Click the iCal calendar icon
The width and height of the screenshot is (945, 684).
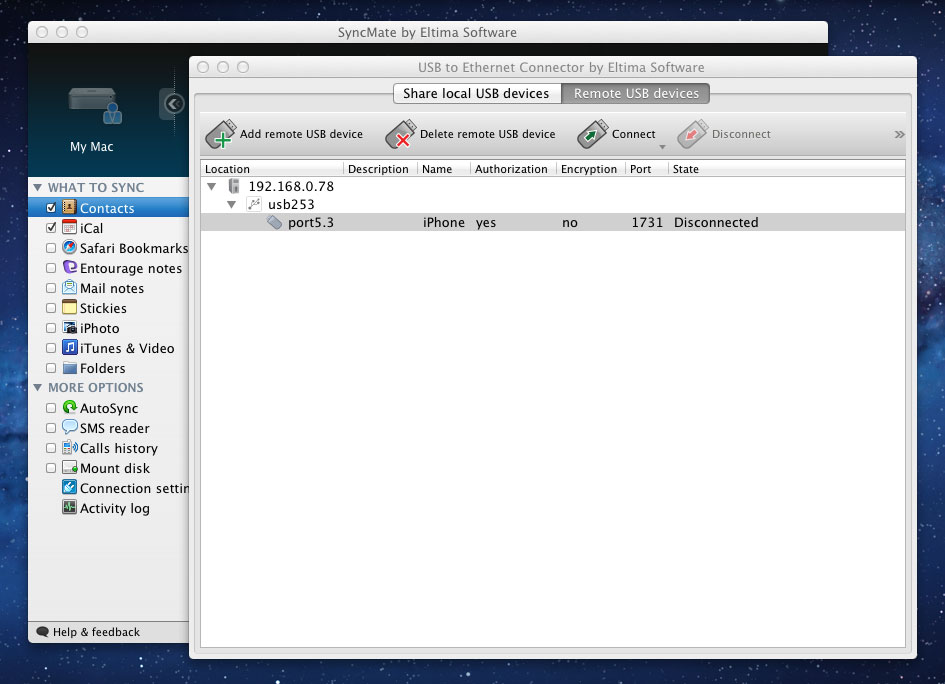69,227
